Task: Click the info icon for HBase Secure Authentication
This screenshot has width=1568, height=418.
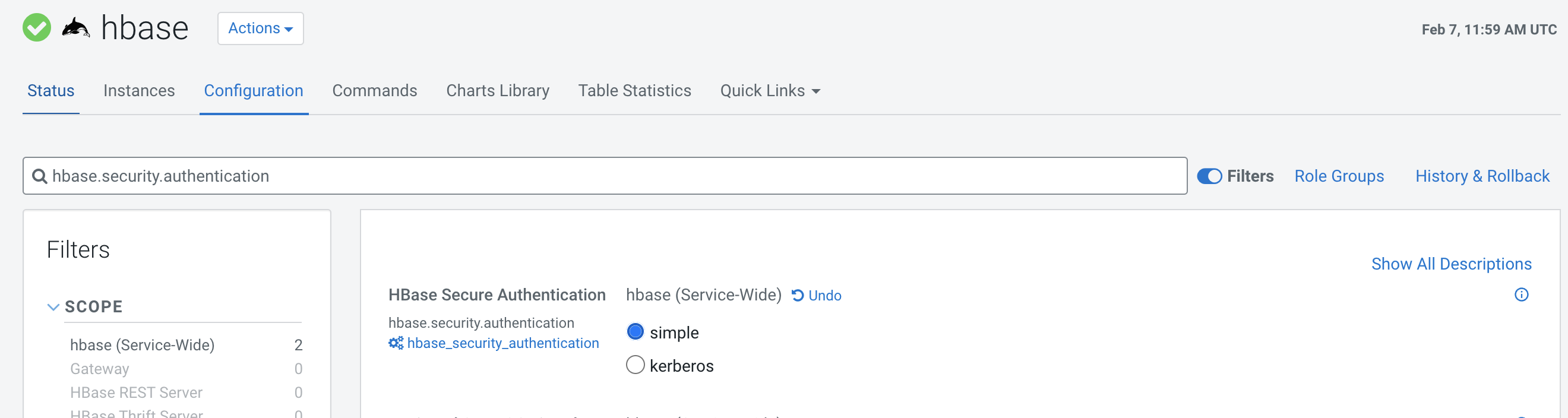Action: pyautogui.click(x=1521, y=295)
